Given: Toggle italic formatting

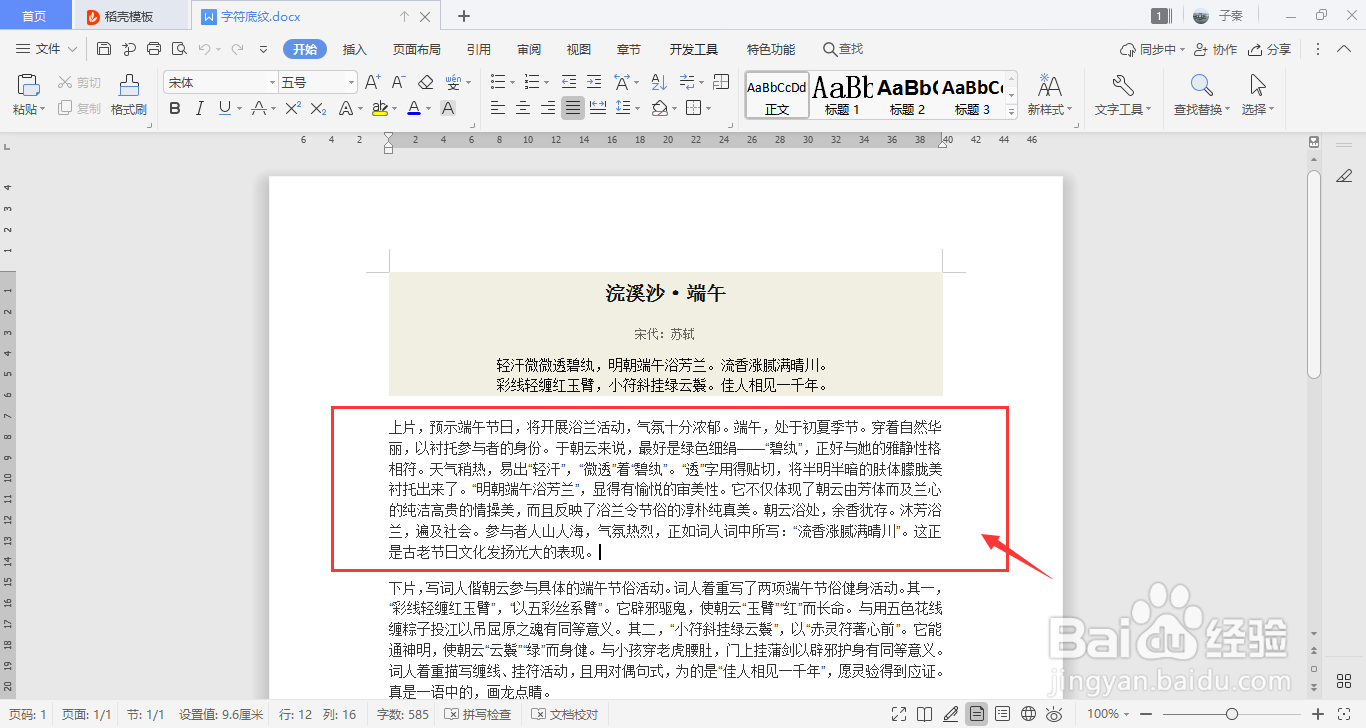Looking at the screenshot, I should coord(199,107).
